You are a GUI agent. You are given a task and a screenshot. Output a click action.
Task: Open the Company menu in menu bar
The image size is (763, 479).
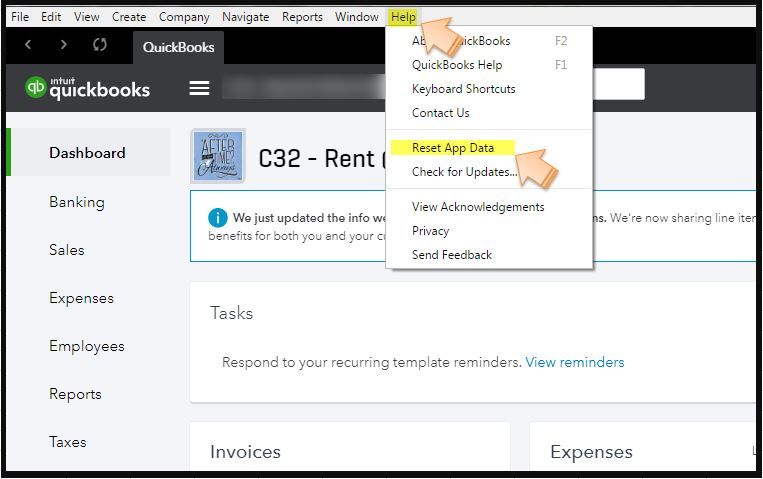tap(184, 17)
